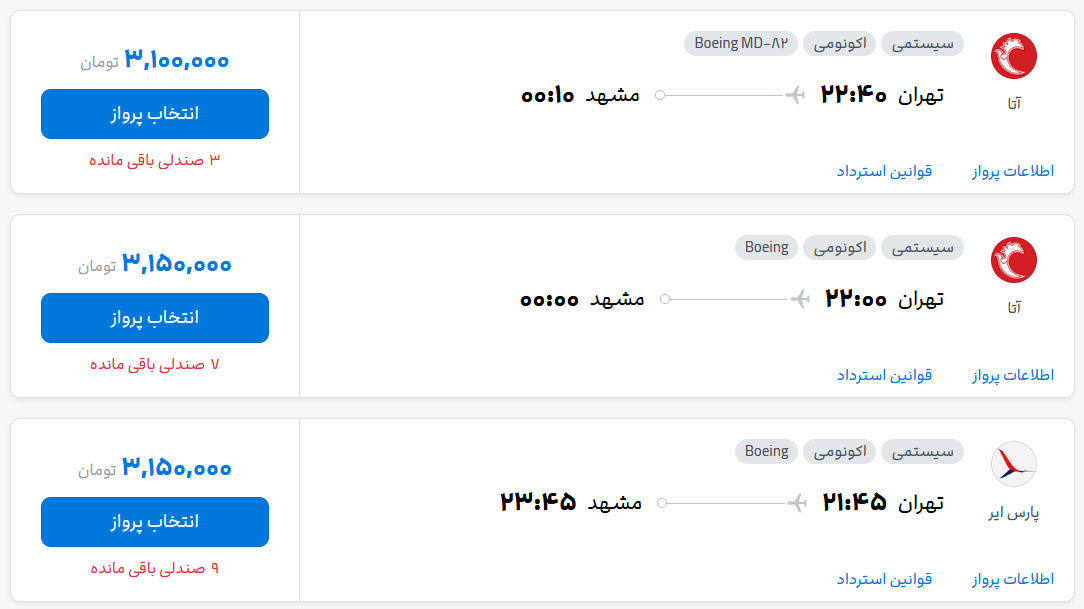
Task: Open flight information for the 22:00 flight
Action: 1013,375
